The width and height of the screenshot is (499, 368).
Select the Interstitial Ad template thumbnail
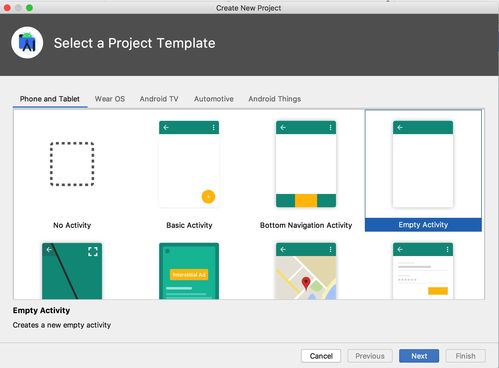pos(189,271)
